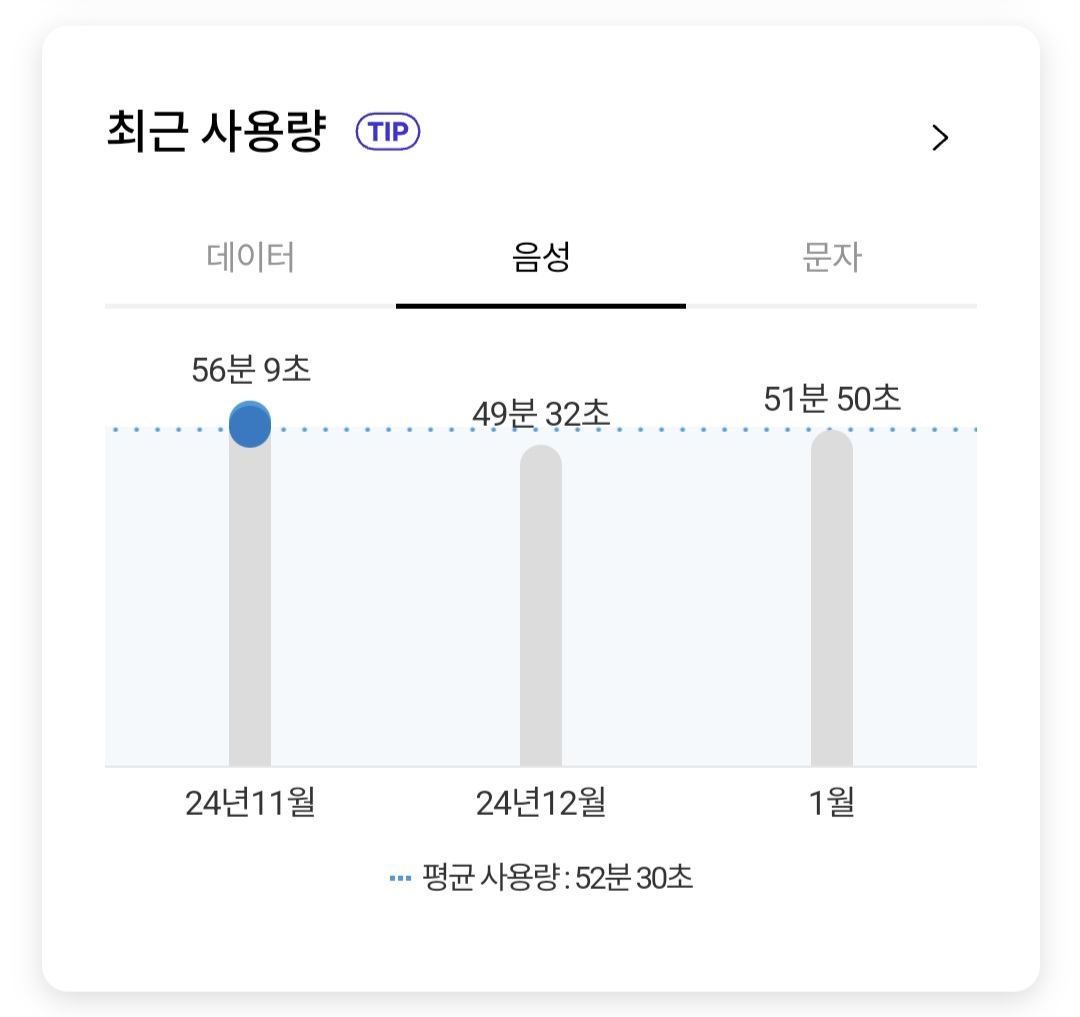Image resolution: width=1080 pixels, height=1017 pixels.
Task: Select the blue dot on November bar
Action: [250, 424]
